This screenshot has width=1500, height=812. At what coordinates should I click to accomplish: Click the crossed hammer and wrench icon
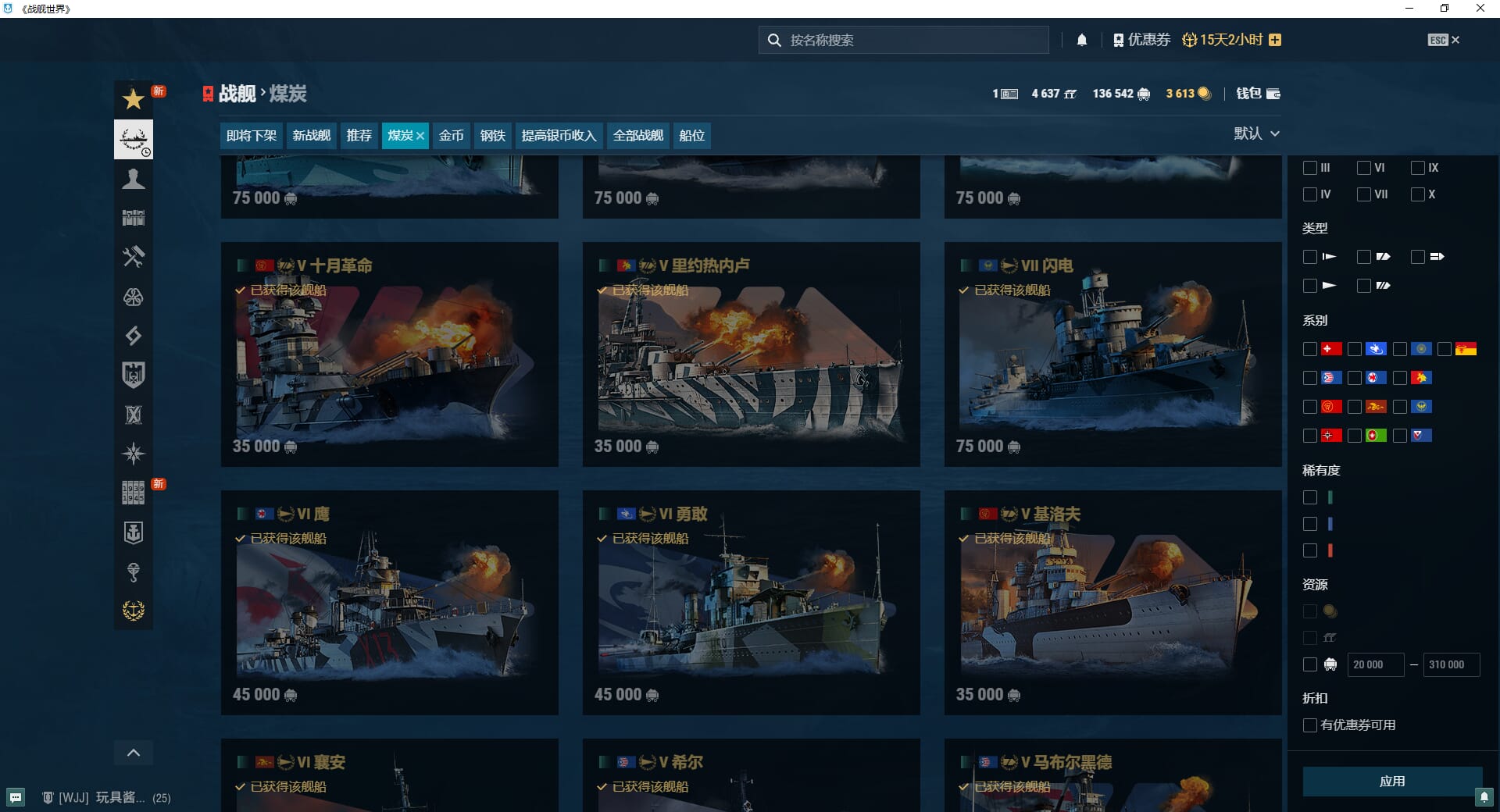point(134,257)
